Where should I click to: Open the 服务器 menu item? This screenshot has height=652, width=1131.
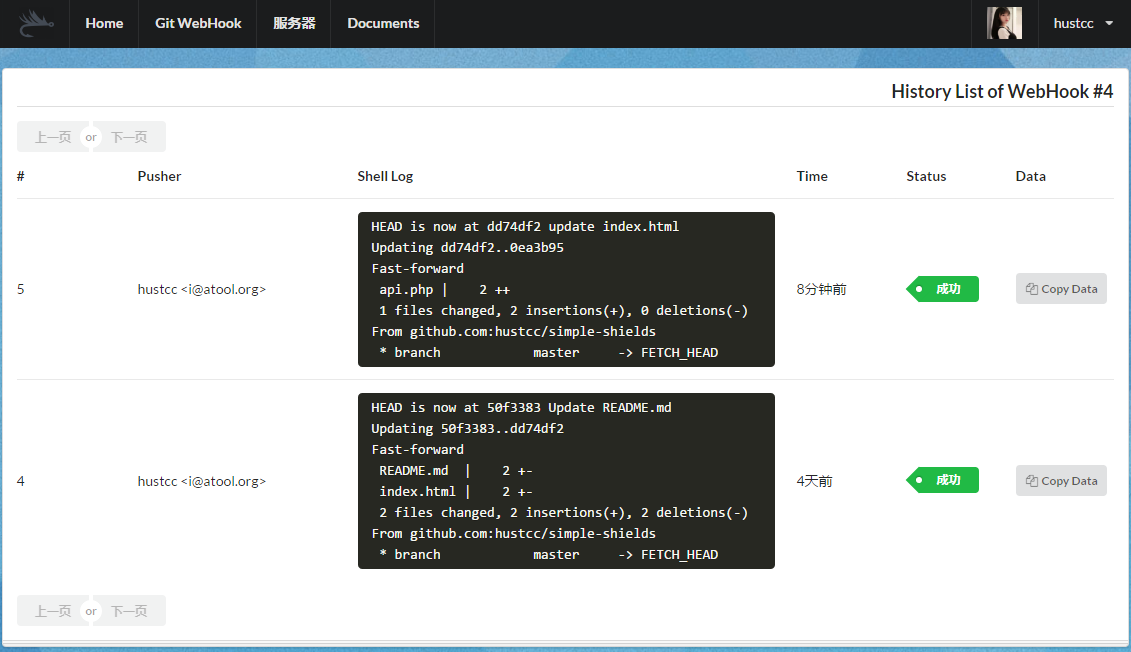pos(294,24)
